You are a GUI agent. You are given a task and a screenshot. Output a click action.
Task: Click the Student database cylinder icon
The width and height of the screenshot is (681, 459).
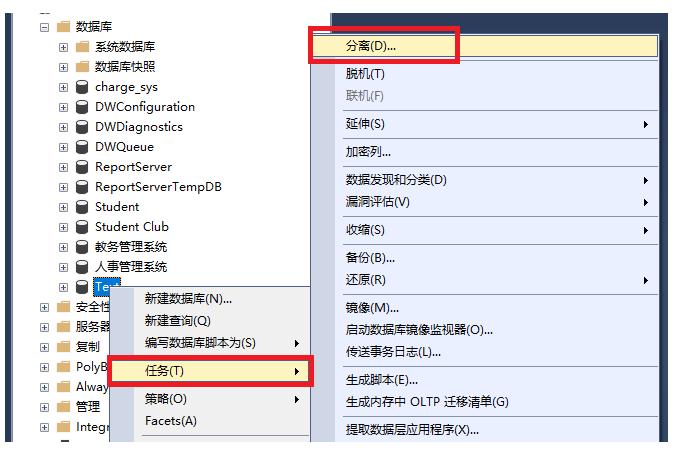click(x=82, y=207)
